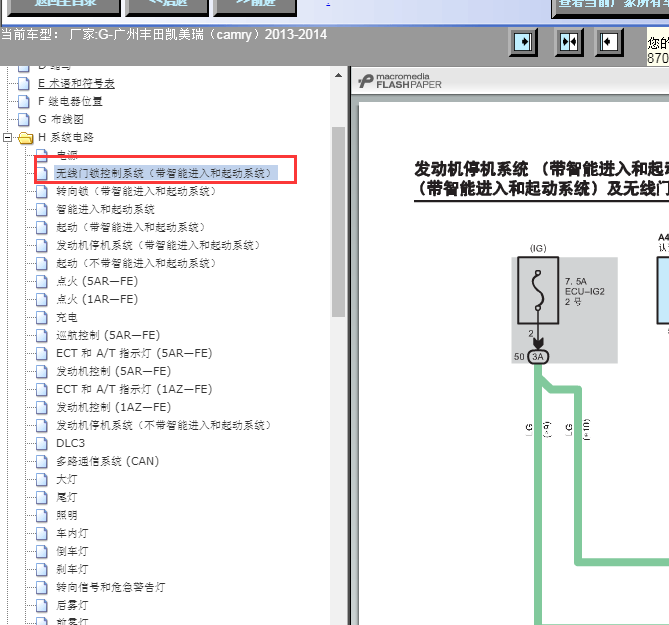The image size is (669, 625).
Task: Click the 3A connector in the diagram
Action: [x=538, y=357]
